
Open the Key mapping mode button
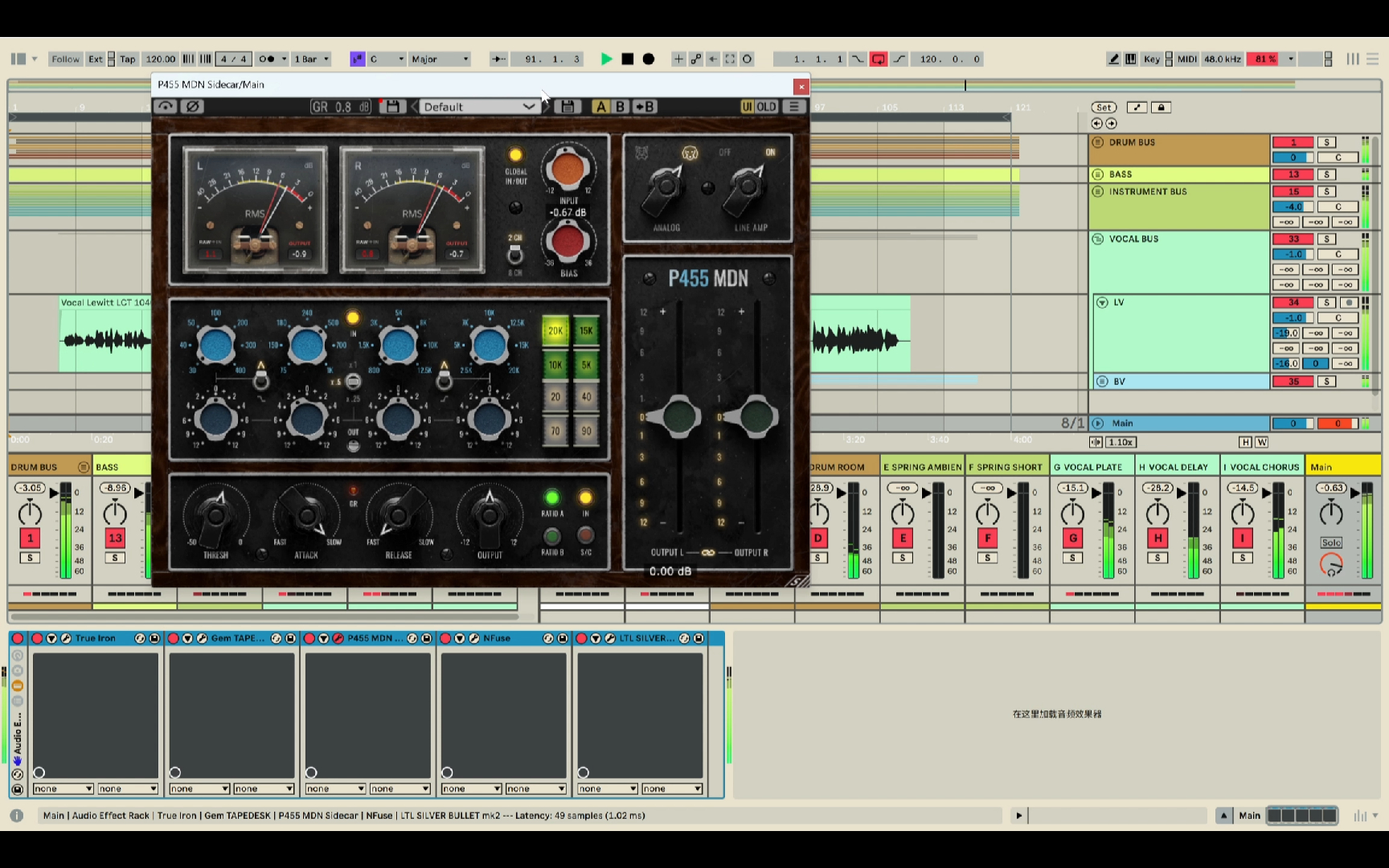pyautogui.click(x=1151, y=59)
